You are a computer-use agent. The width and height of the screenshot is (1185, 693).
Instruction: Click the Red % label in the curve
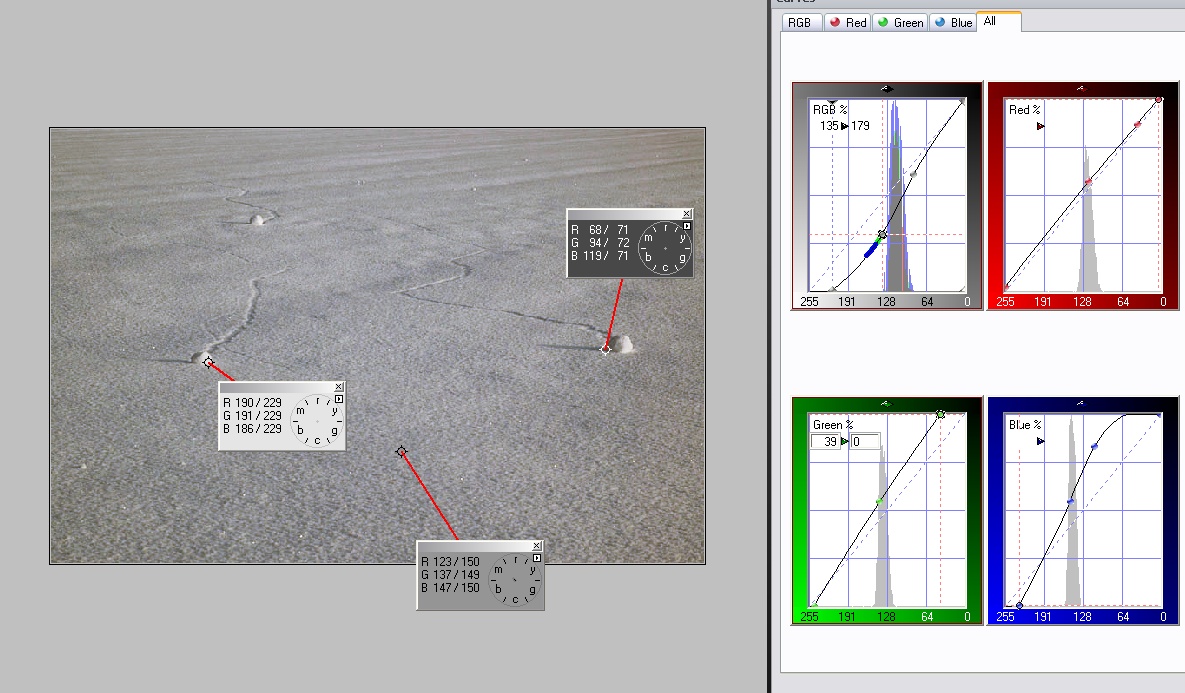click(1025, 110)
